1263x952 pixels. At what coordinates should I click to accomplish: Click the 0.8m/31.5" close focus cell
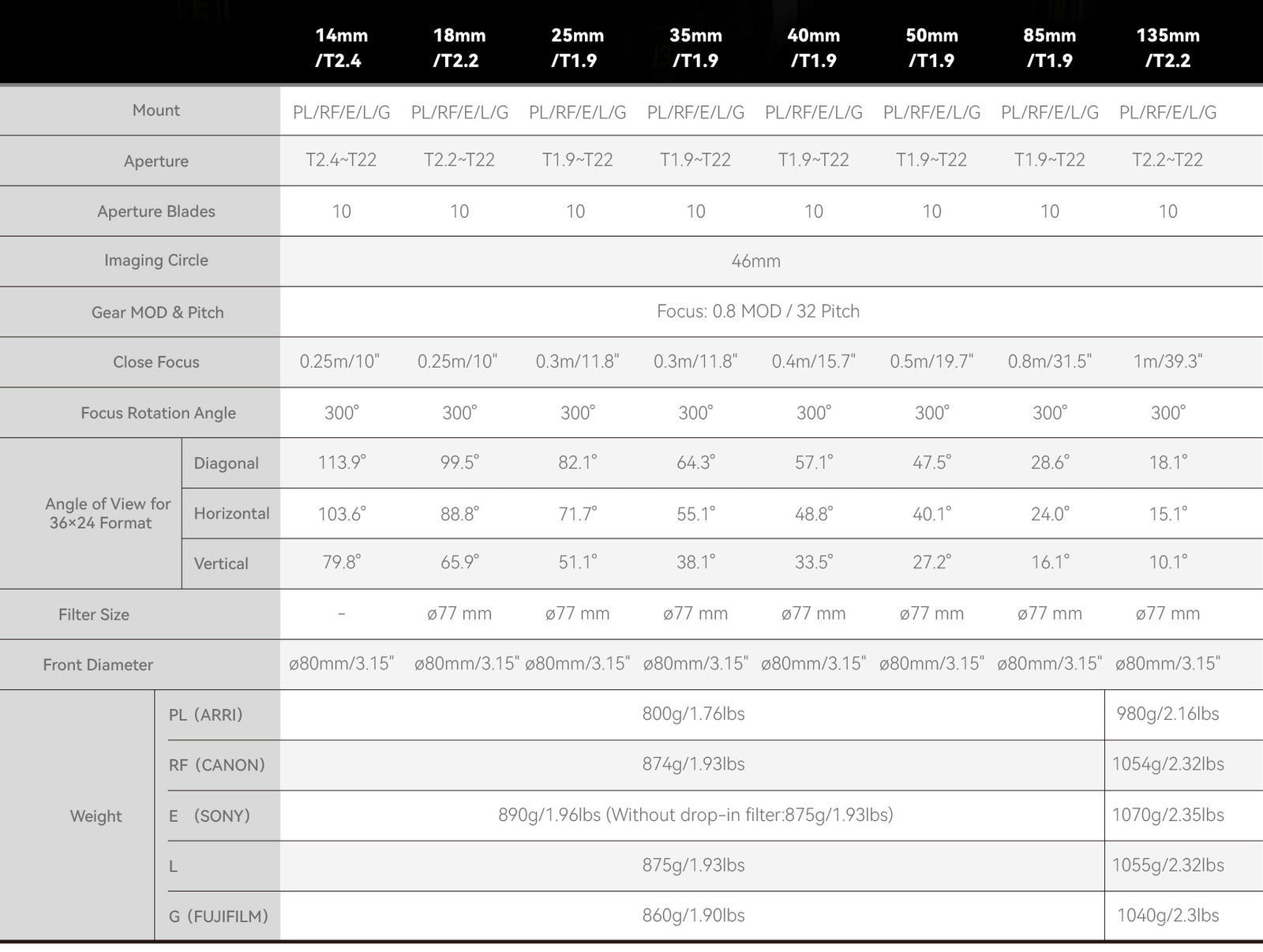point(1049,362)
